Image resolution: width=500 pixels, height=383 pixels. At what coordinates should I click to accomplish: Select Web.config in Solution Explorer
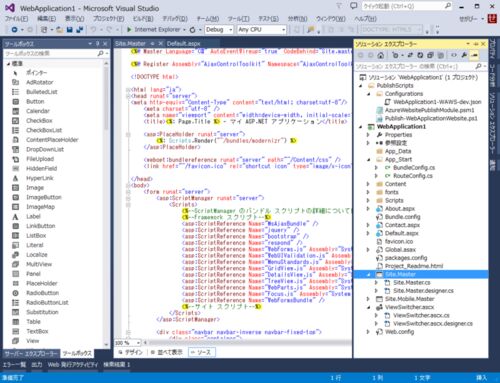point(399,332)
